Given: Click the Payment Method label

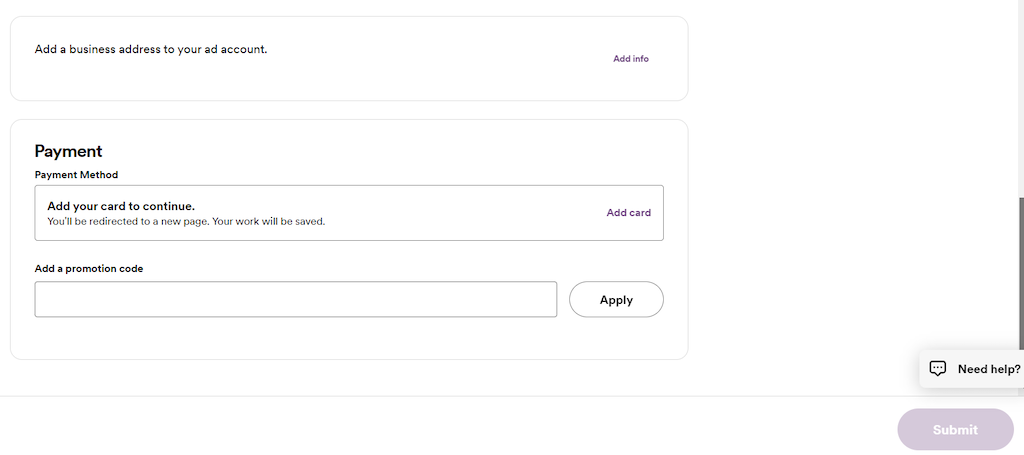Looking at the screenshot, I should click(76, 175).
